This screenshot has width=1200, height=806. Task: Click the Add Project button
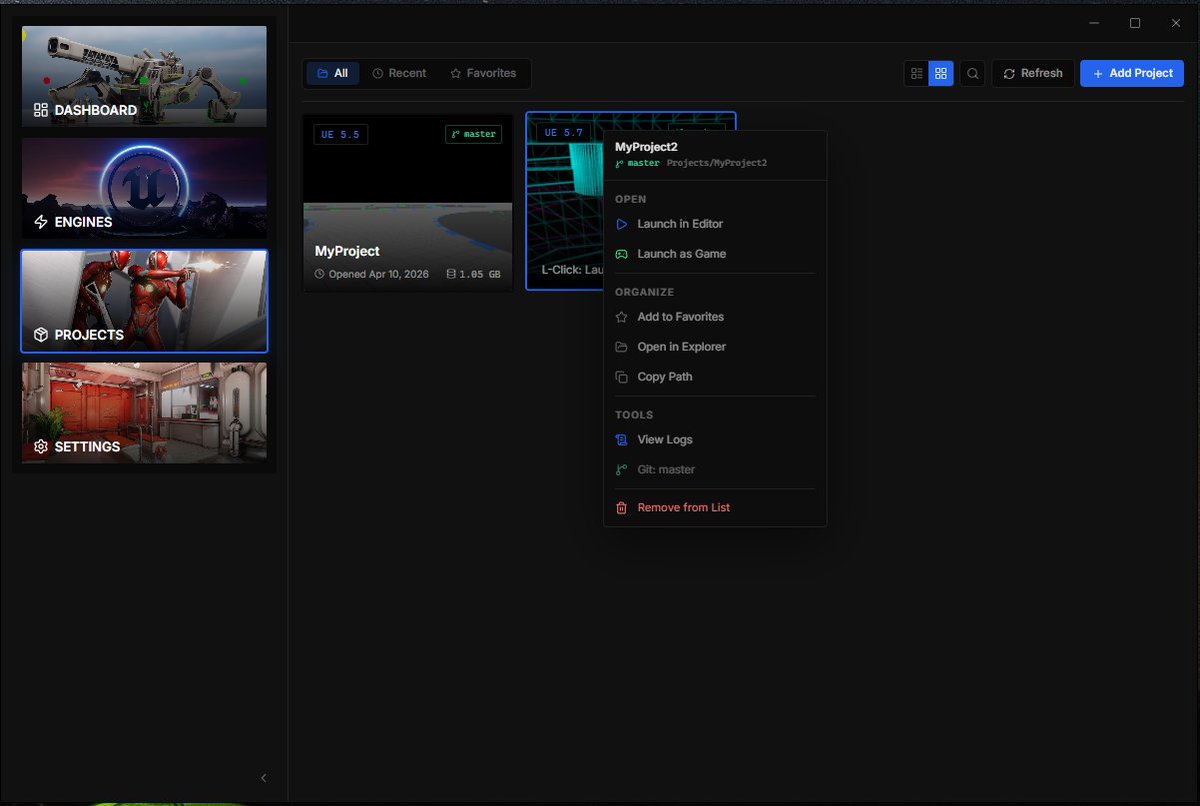1132,73
